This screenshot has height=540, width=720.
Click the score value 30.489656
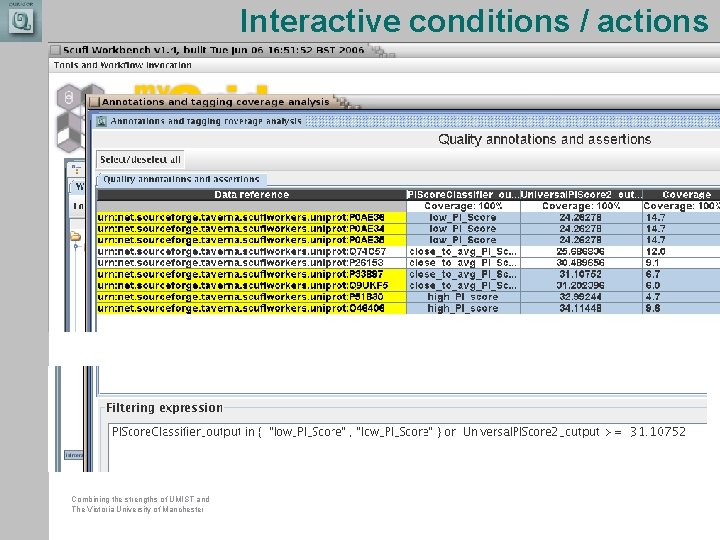tap(580, 263)
